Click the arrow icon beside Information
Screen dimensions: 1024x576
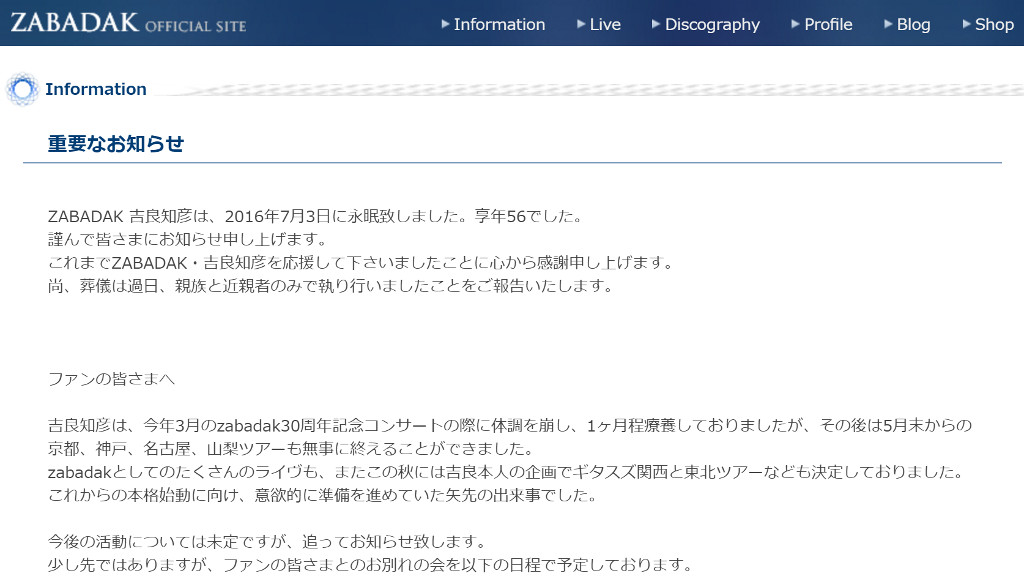coord(445,24)
